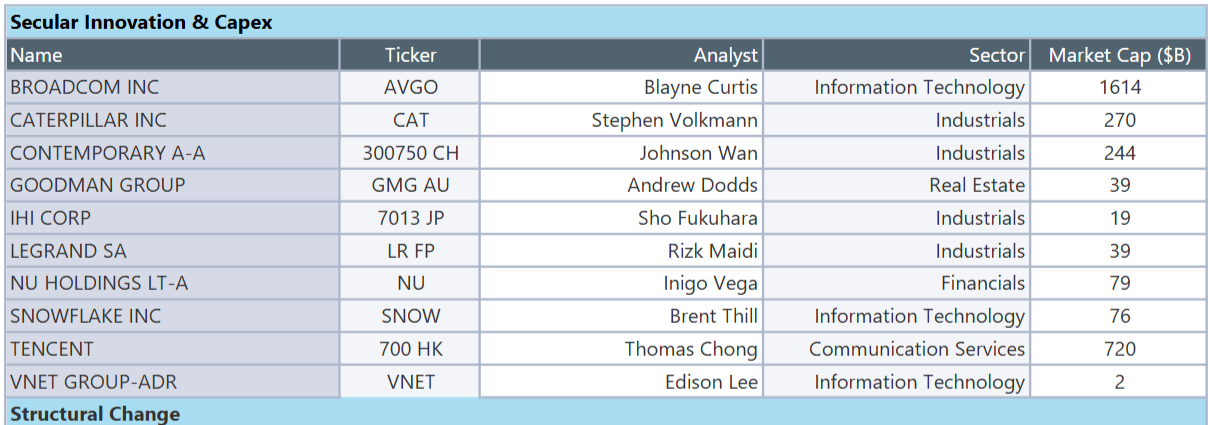This screenshot has height=425, width=1208.
Task: Click the SNOWFLAKE INC name cell
Action: point(85,316)
